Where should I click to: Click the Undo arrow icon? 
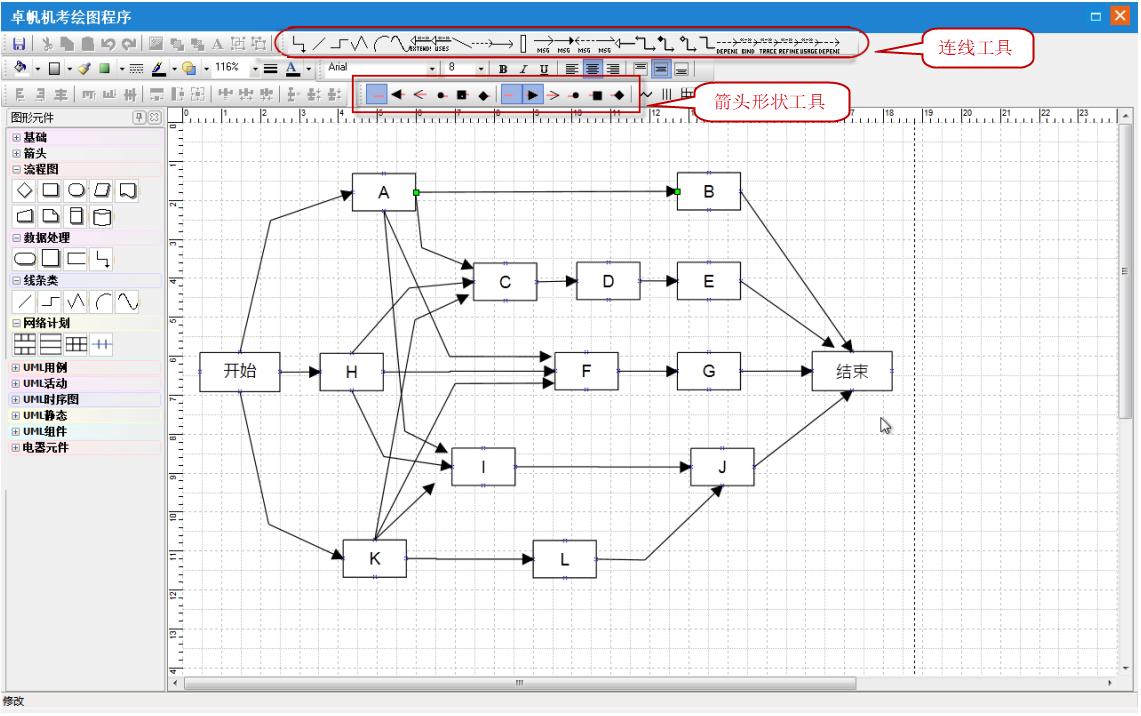(x=108, y=44)
